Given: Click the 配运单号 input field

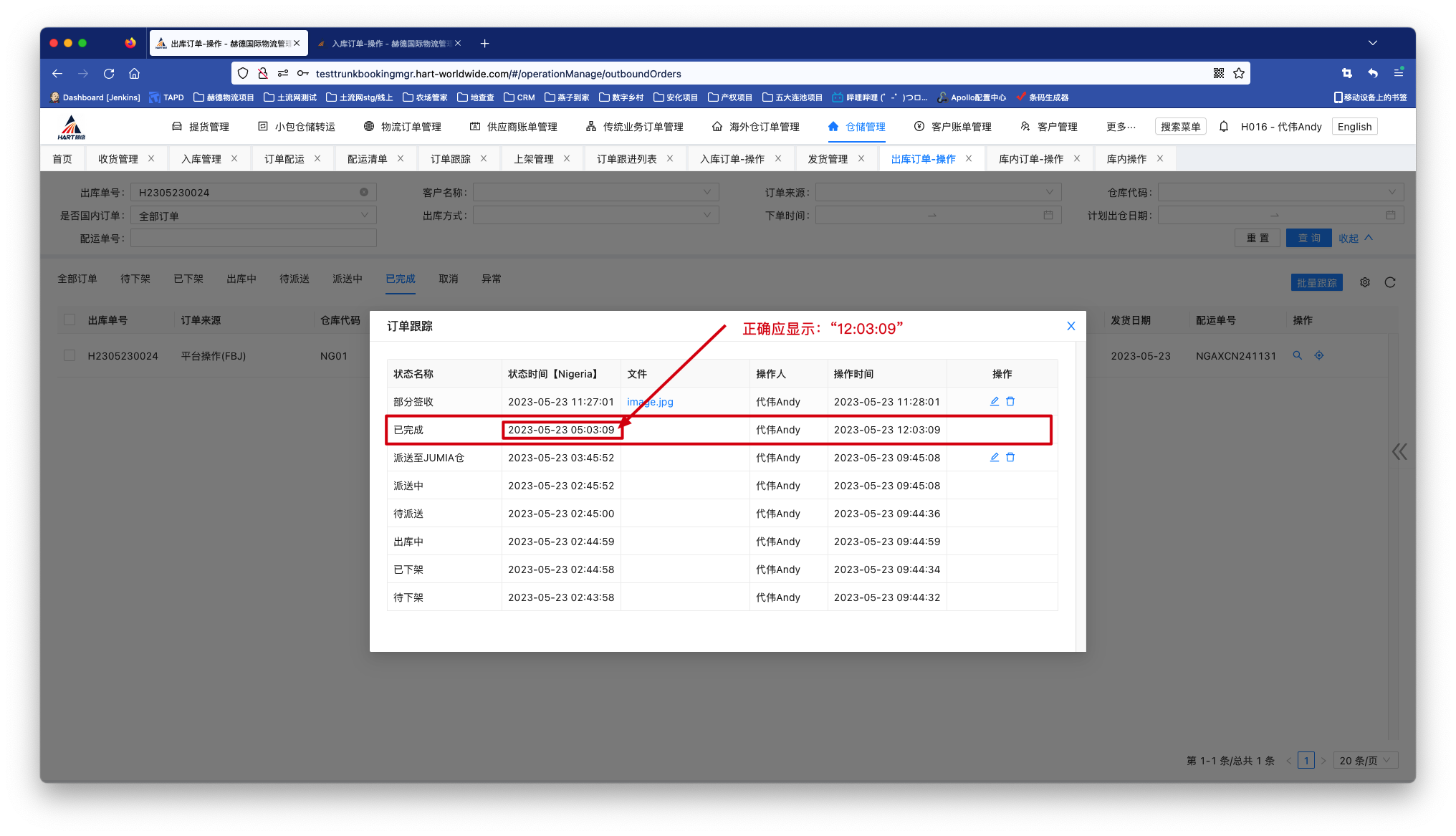Looking at the screenshot, I should 253,239.
